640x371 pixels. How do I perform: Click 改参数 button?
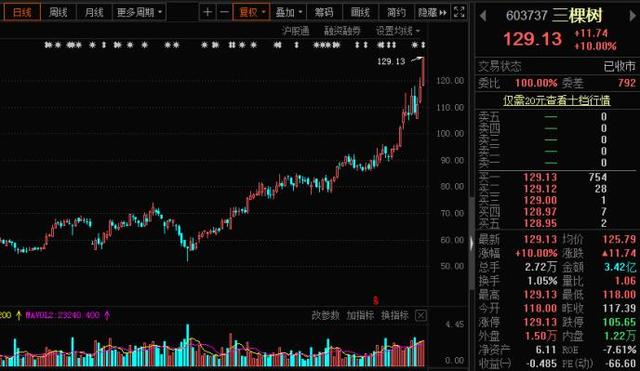click(x=325, y=315)
